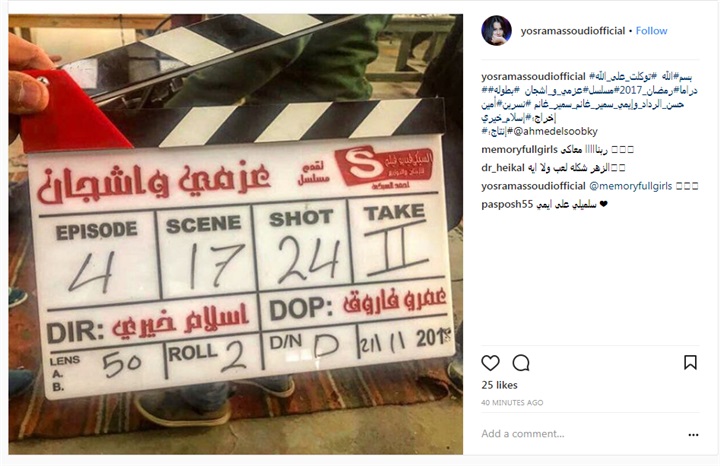Click the comment speech bubble icon
The width and height of the screenshot is (720, 466).
tap(521, 363)
